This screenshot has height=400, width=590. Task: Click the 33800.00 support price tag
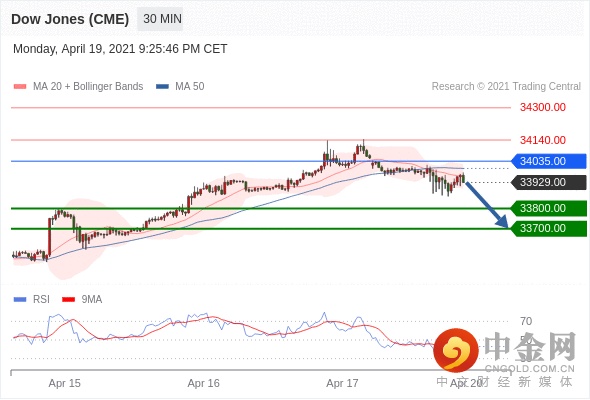pyautogui.click(x=549, y=208)
